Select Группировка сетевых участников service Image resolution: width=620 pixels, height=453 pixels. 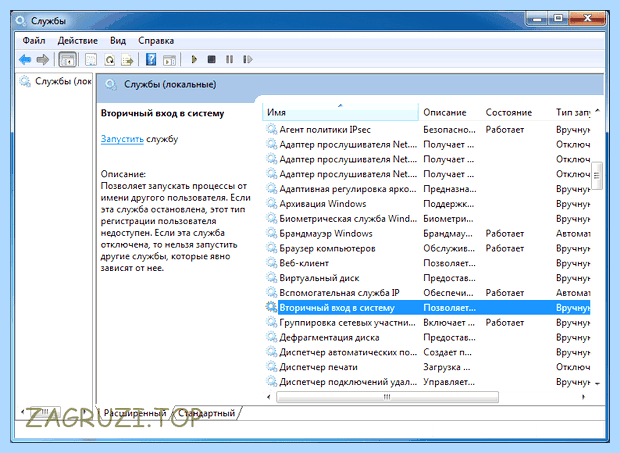(x=428, y=323)
